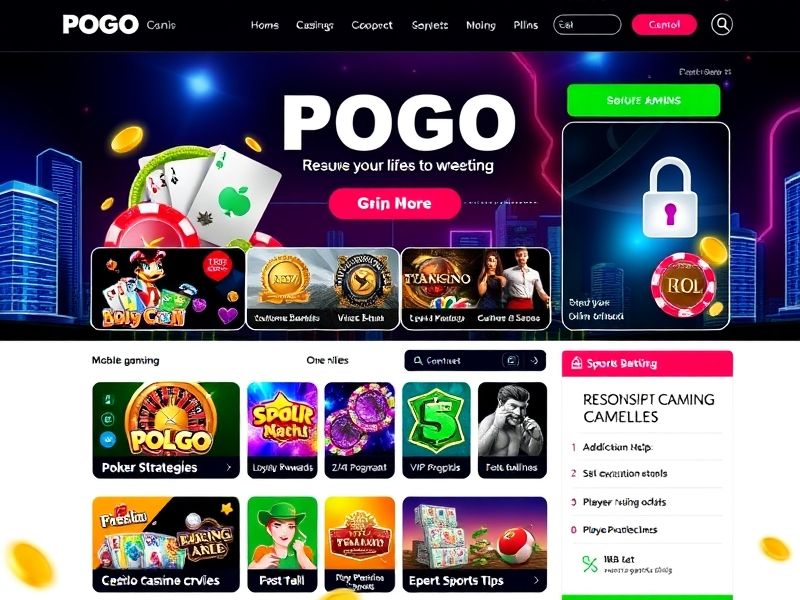Click the pink header button near search
This screenshot has width=800, height=600.
click(664, 24)
